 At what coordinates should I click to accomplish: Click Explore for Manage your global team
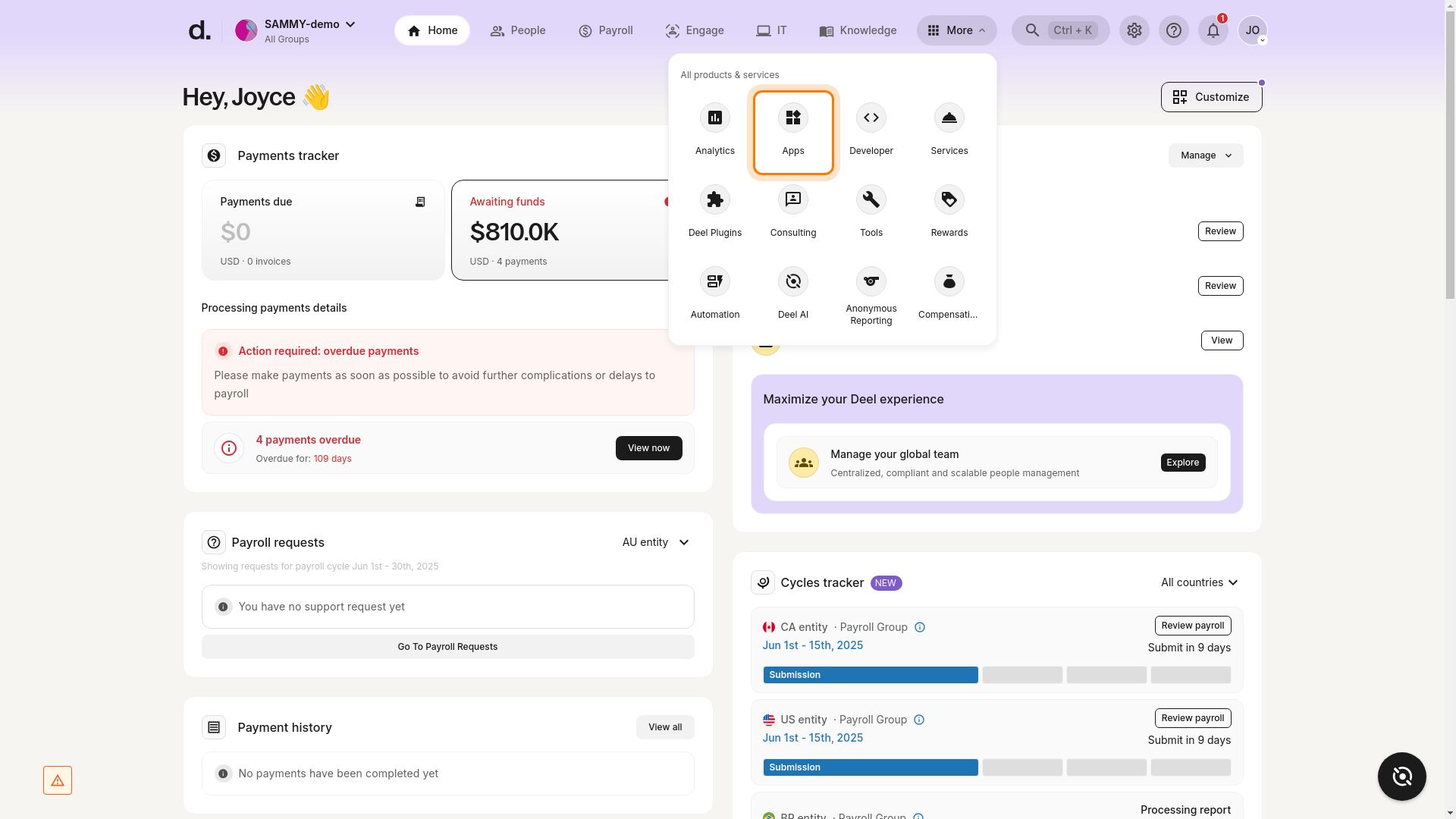(1182, 463)
